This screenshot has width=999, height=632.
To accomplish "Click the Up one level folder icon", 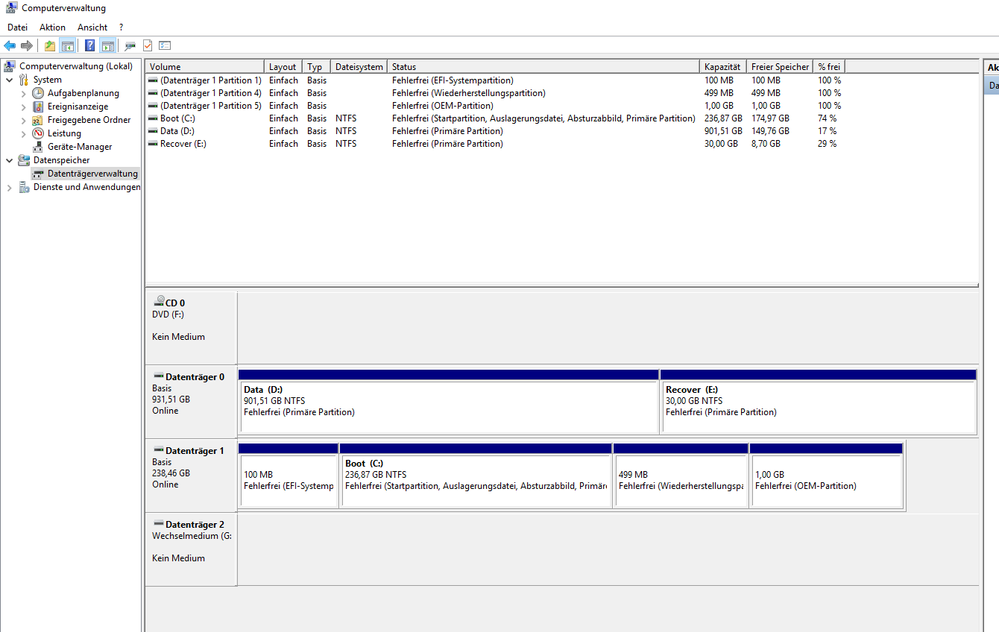I will 50,46.
